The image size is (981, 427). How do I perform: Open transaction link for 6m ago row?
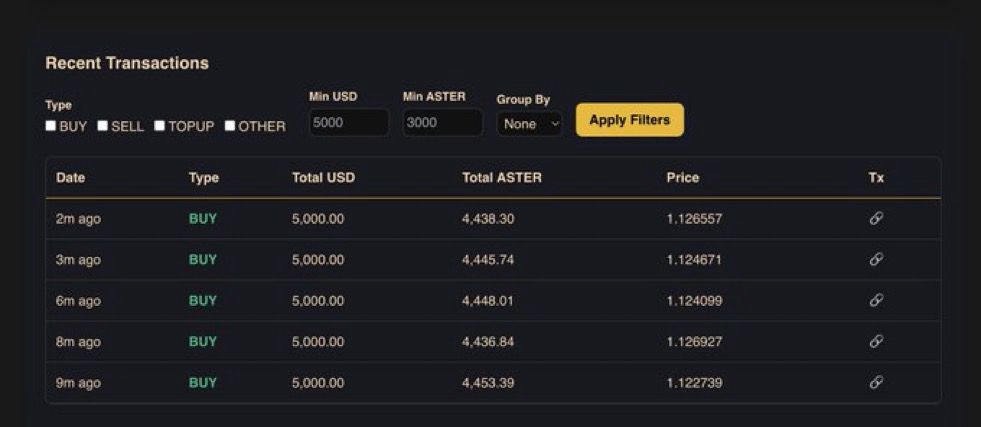coord(876,300)
